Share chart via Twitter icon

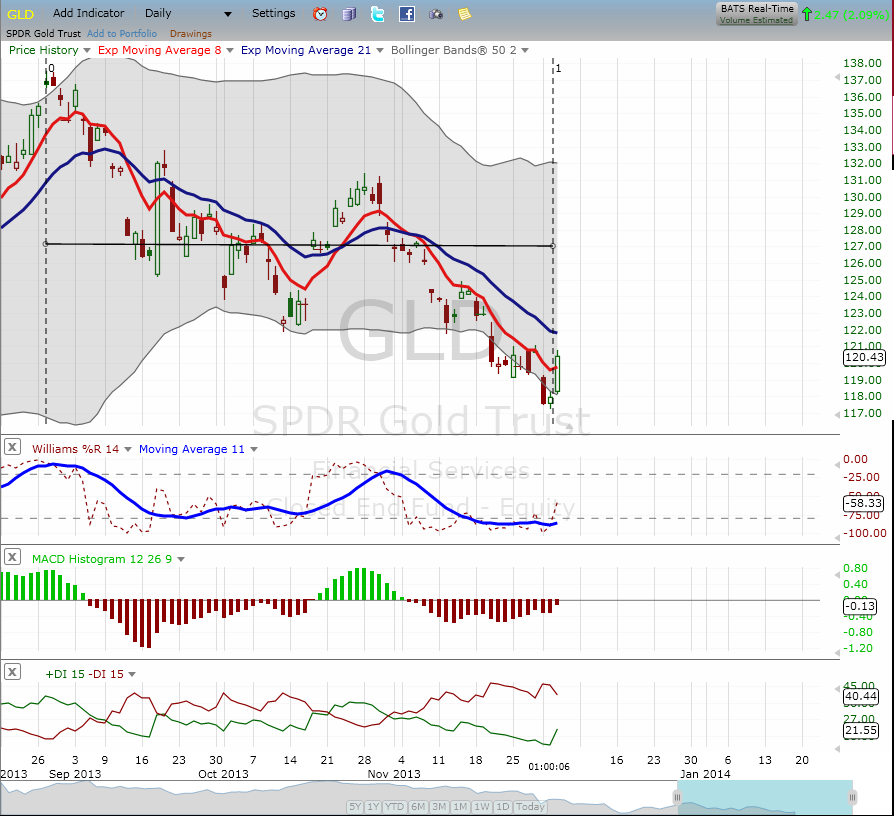(377, 14)
